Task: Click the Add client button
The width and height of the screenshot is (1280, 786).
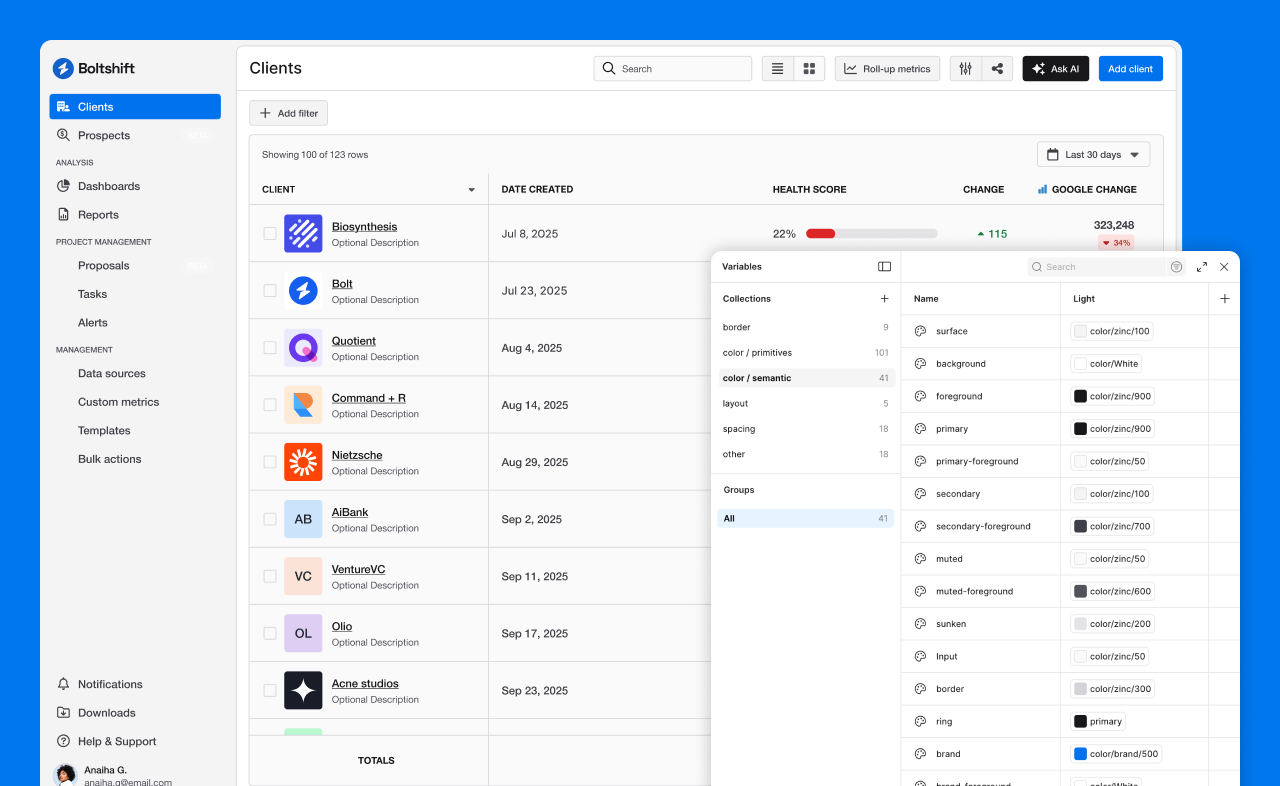Action: point(1130,69)
